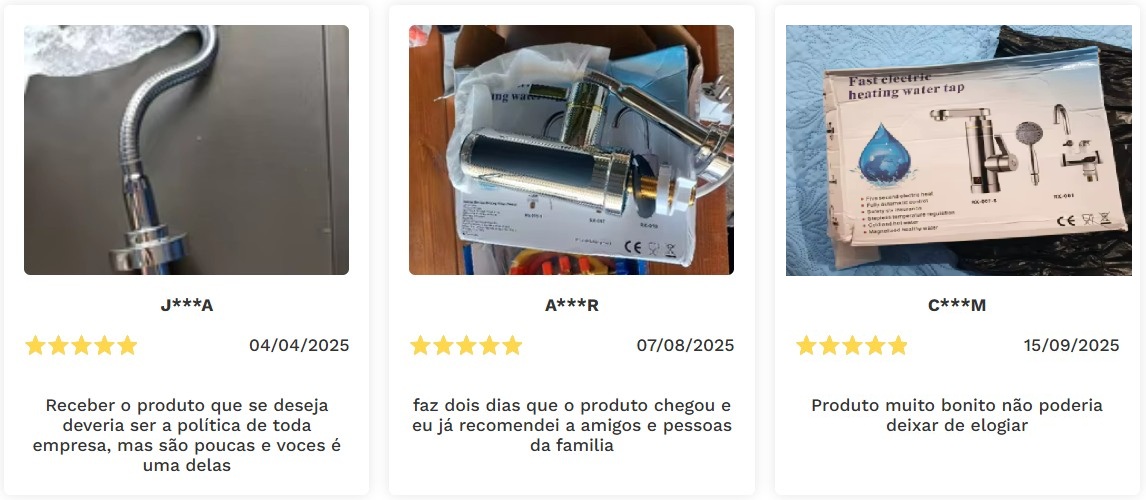
Task: Select reviewer name C***M
Action: click(957, 306)
